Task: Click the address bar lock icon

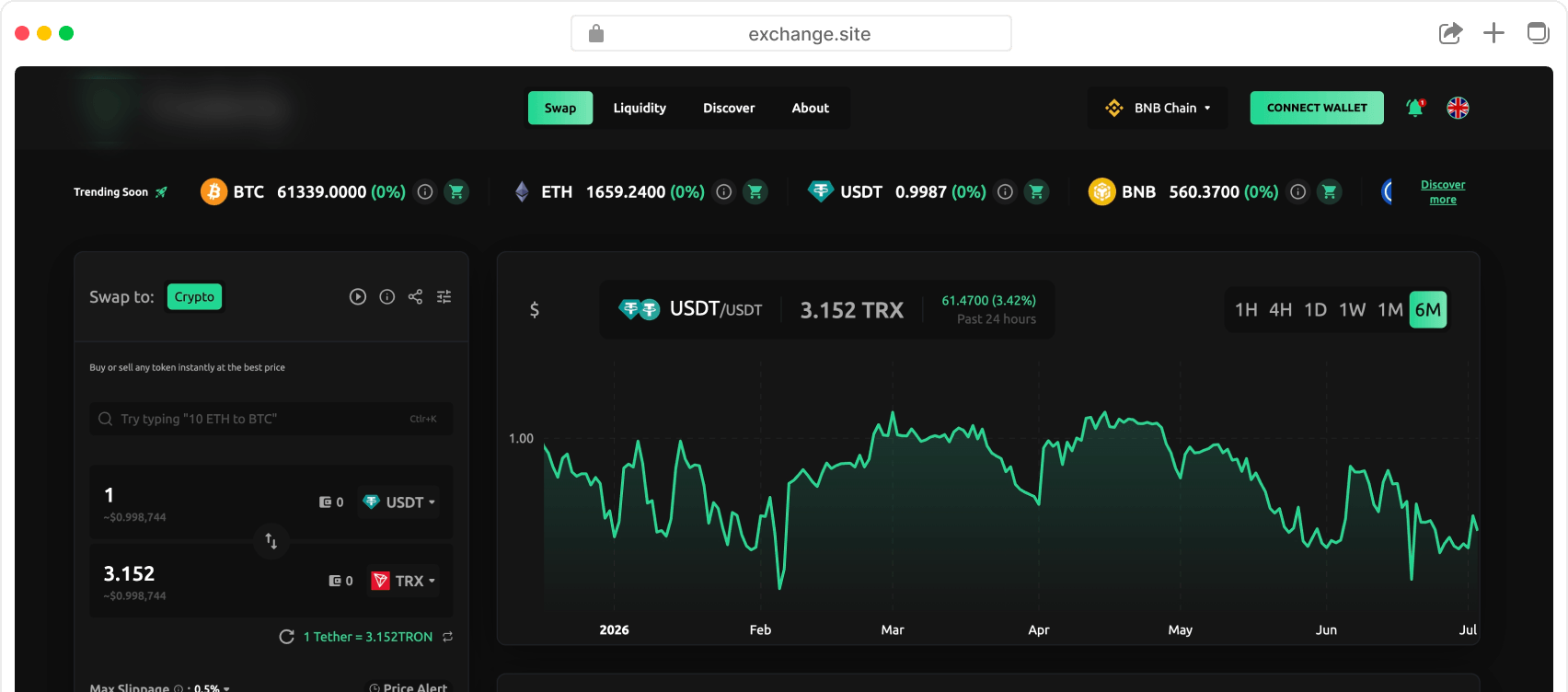Action: (596, 34)
